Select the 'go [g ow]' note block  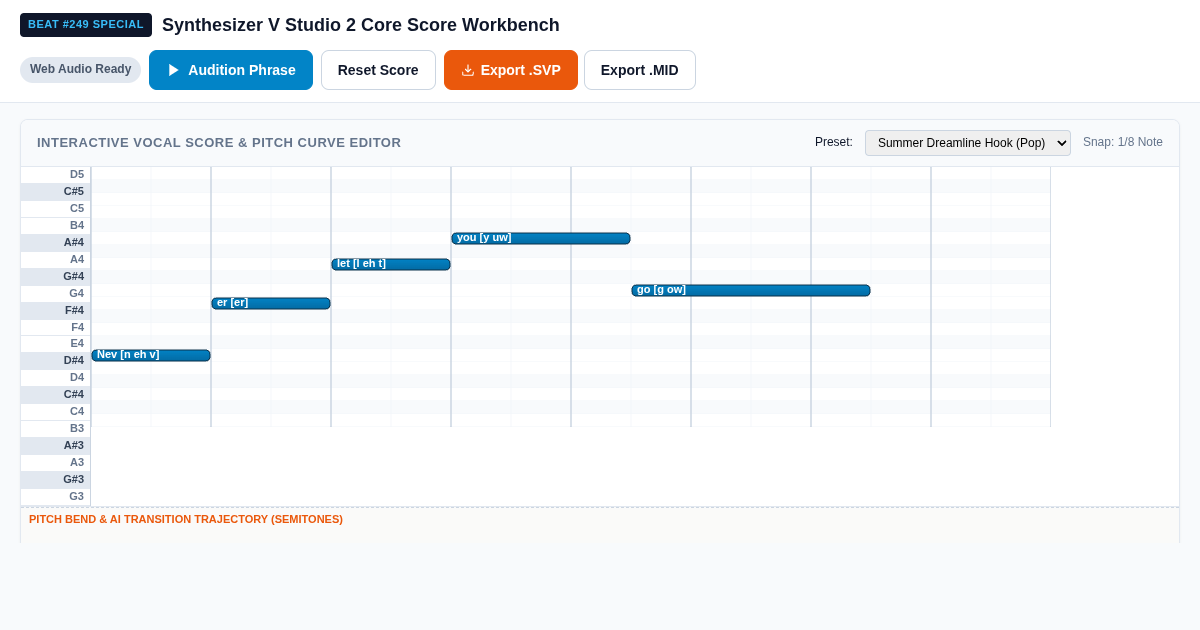click(751, 290)
